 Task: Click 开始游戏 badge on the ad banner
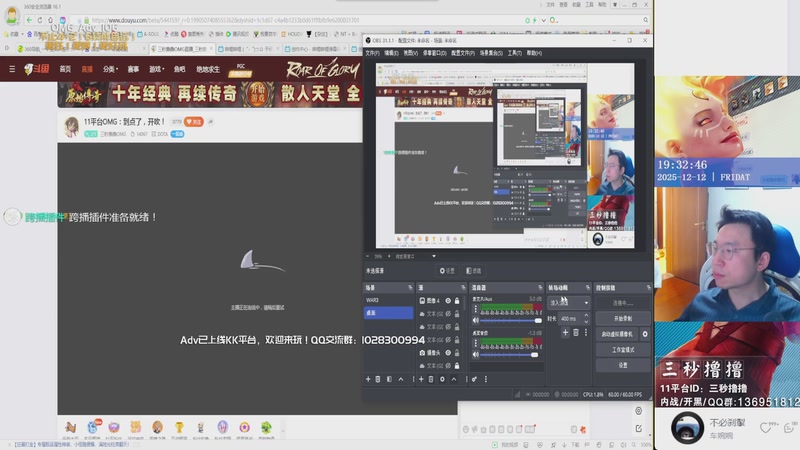pyautogui.click(x=258, y=94)
